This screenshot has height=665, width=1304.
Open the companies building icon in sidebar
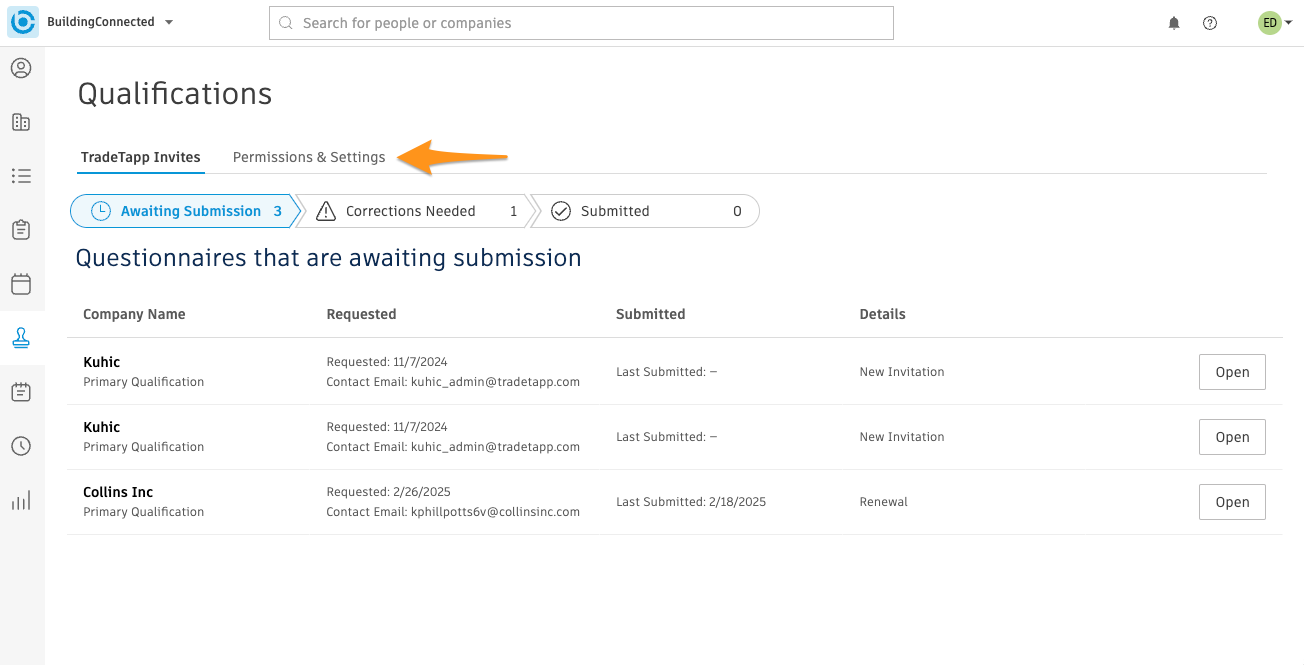(21, 122)
